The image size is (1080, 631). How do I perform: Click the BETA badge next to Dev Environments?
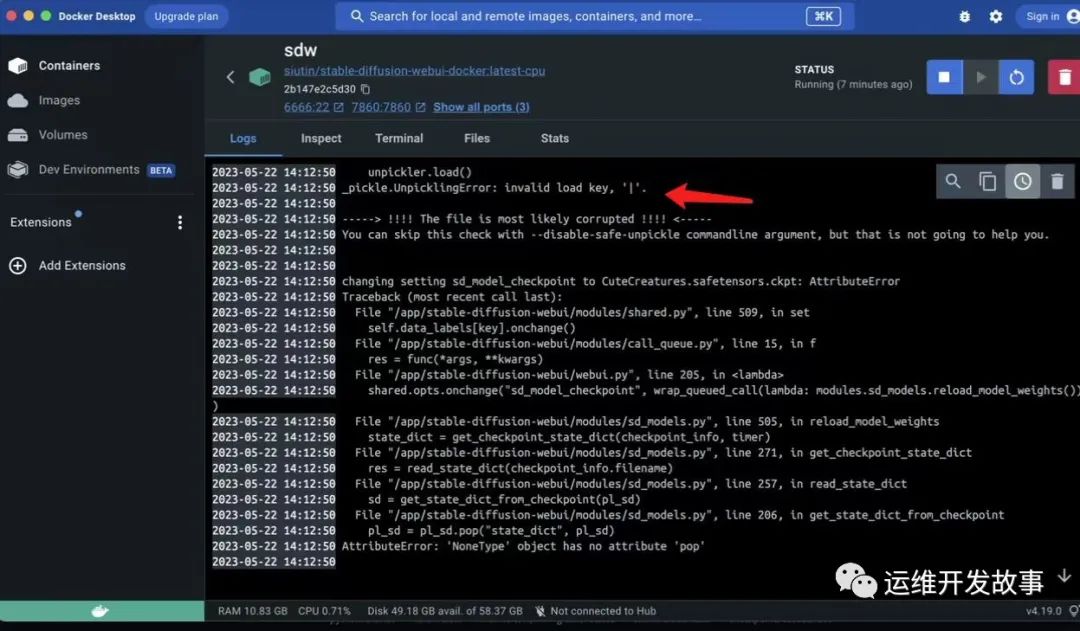click(x=161, y=170)
